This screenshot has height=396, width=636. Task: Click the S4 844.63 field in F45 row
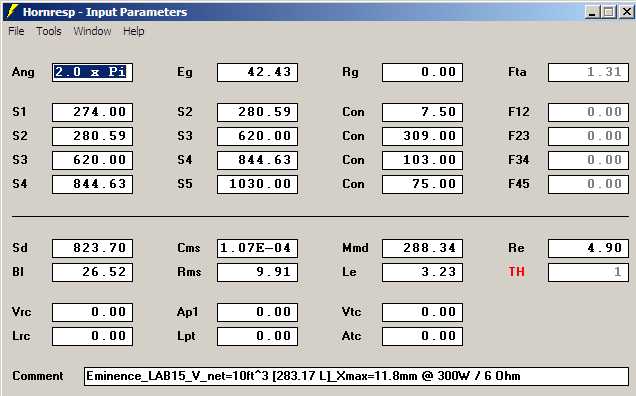pos(92,184)
